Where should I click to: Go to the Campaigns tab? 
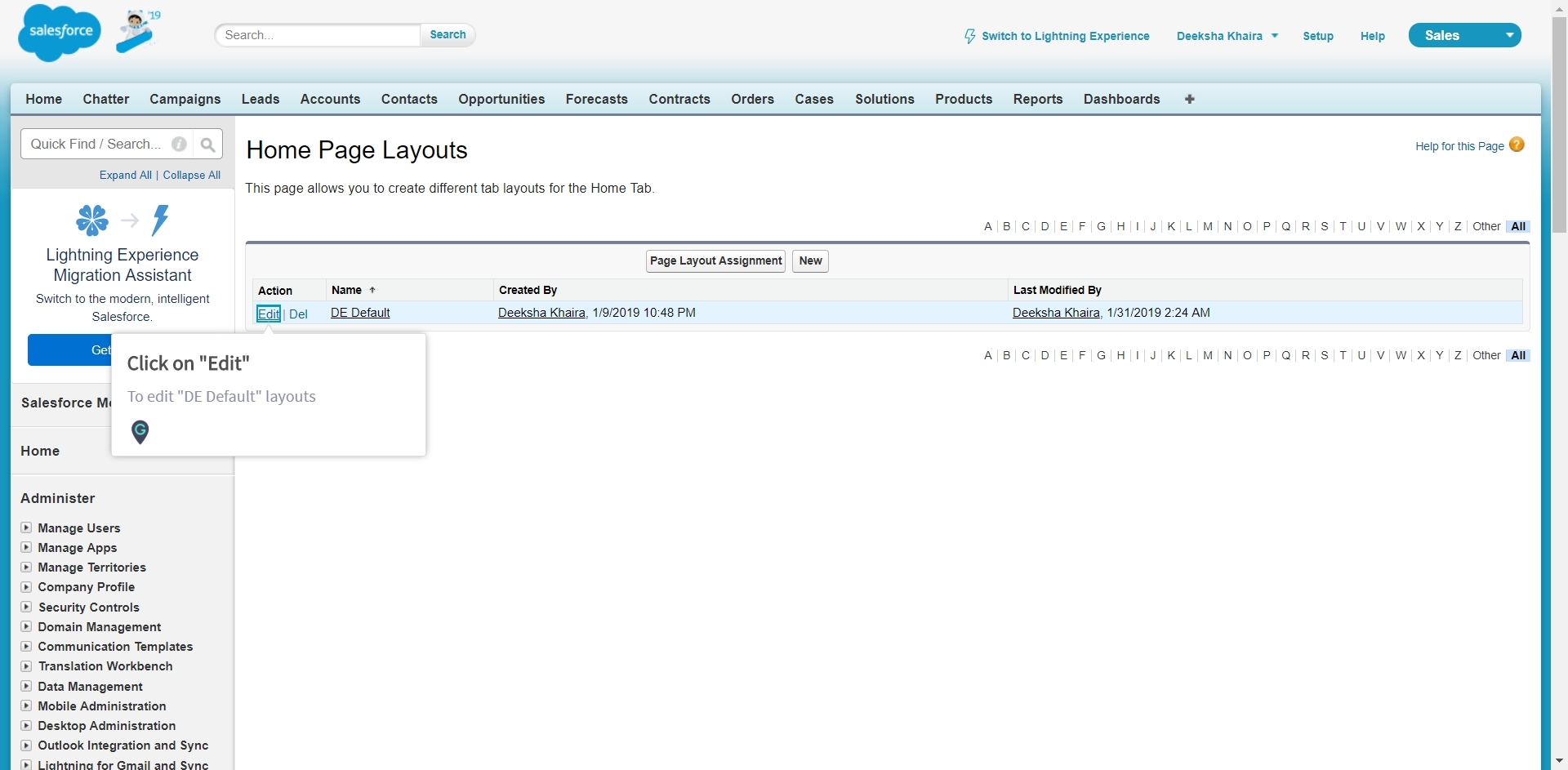[x=185, y=99]
